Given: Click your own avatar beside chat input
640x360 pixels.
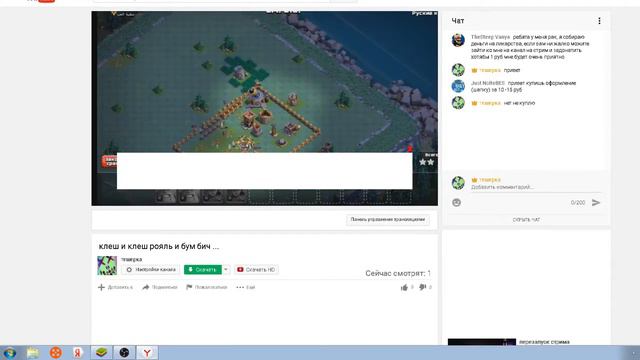Looking at the screenshot, I should tap(458, 183).
